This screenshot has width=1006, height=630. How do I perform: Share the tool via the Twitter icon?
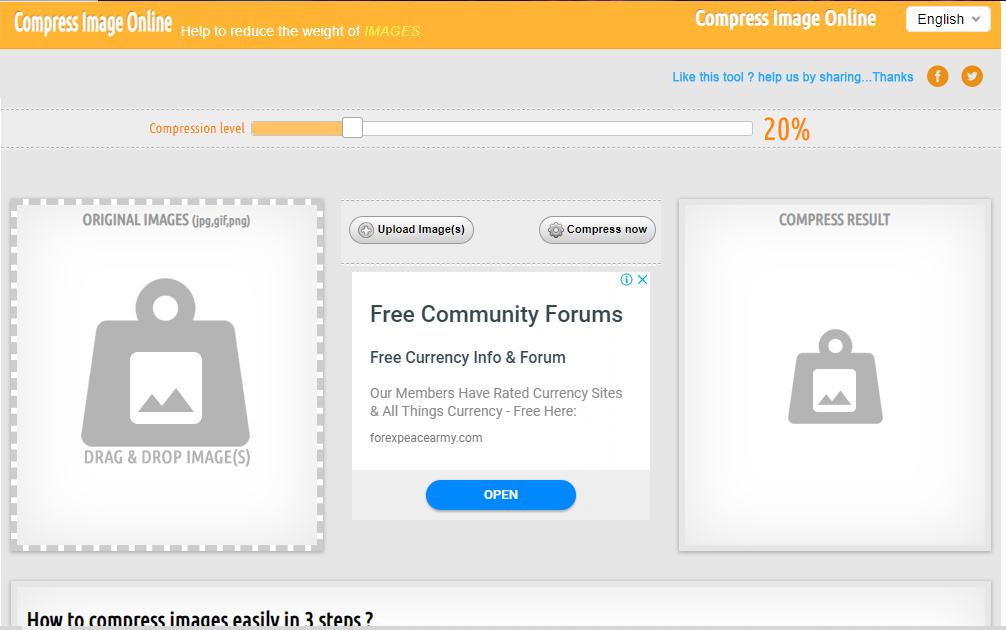pos(972,76)
